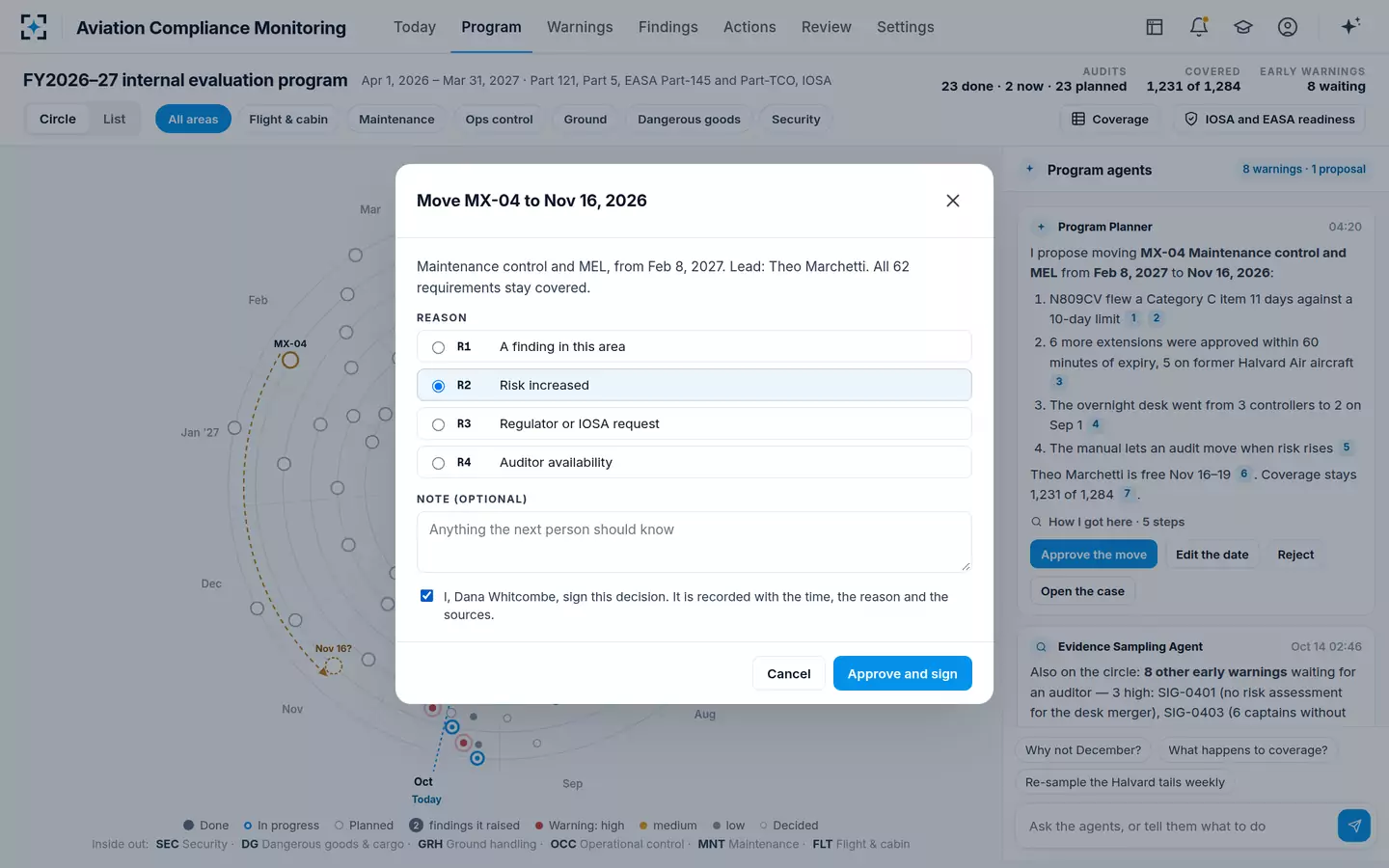The width and height of the screenshot is (1389, 868).
Task: Open citation 3 about extension approvals
Action: click(1059, 382)
